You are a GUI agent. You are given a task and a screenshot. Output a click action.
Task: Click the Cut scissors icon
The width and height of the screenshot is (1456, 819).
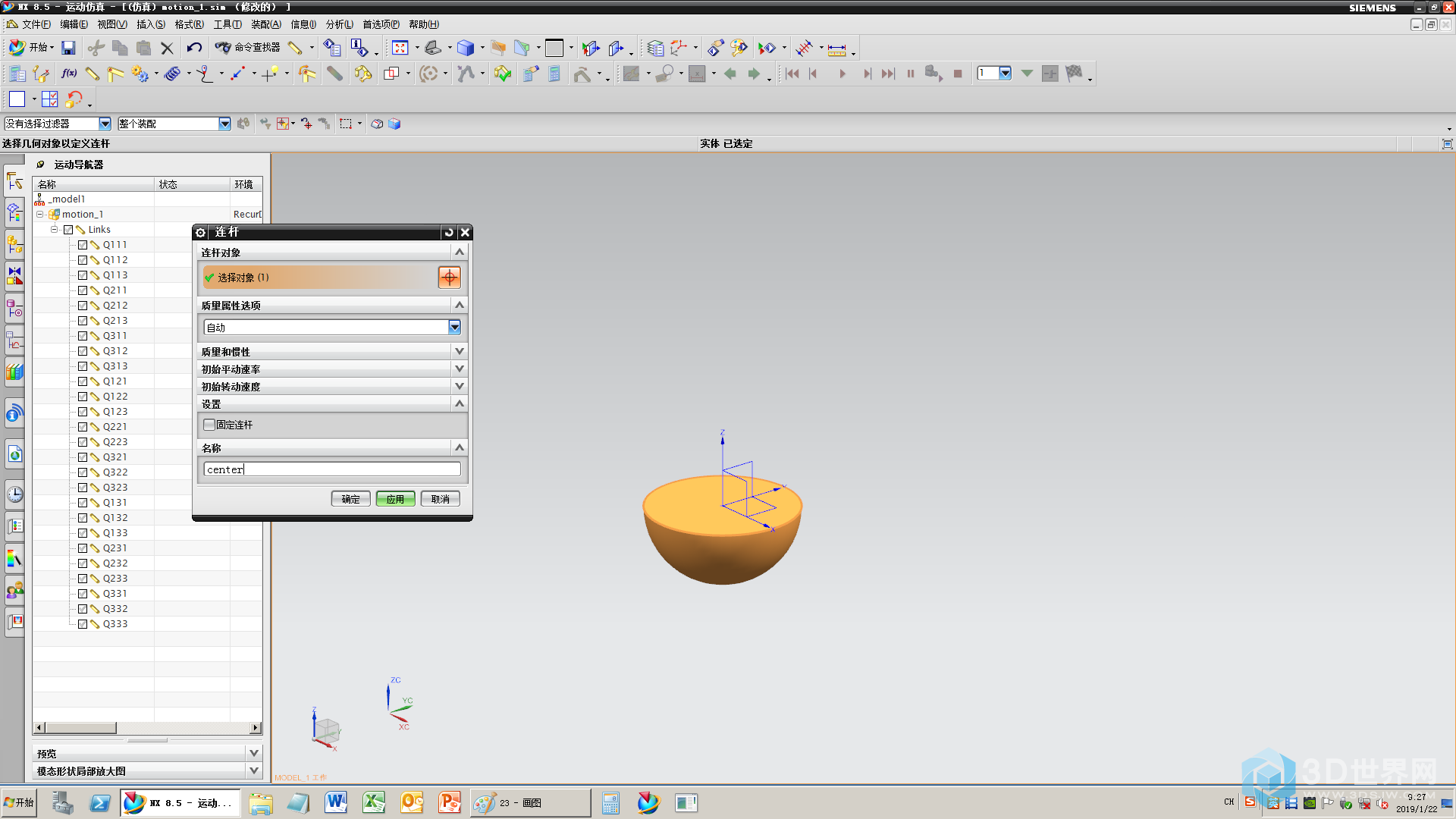point(96,48)
